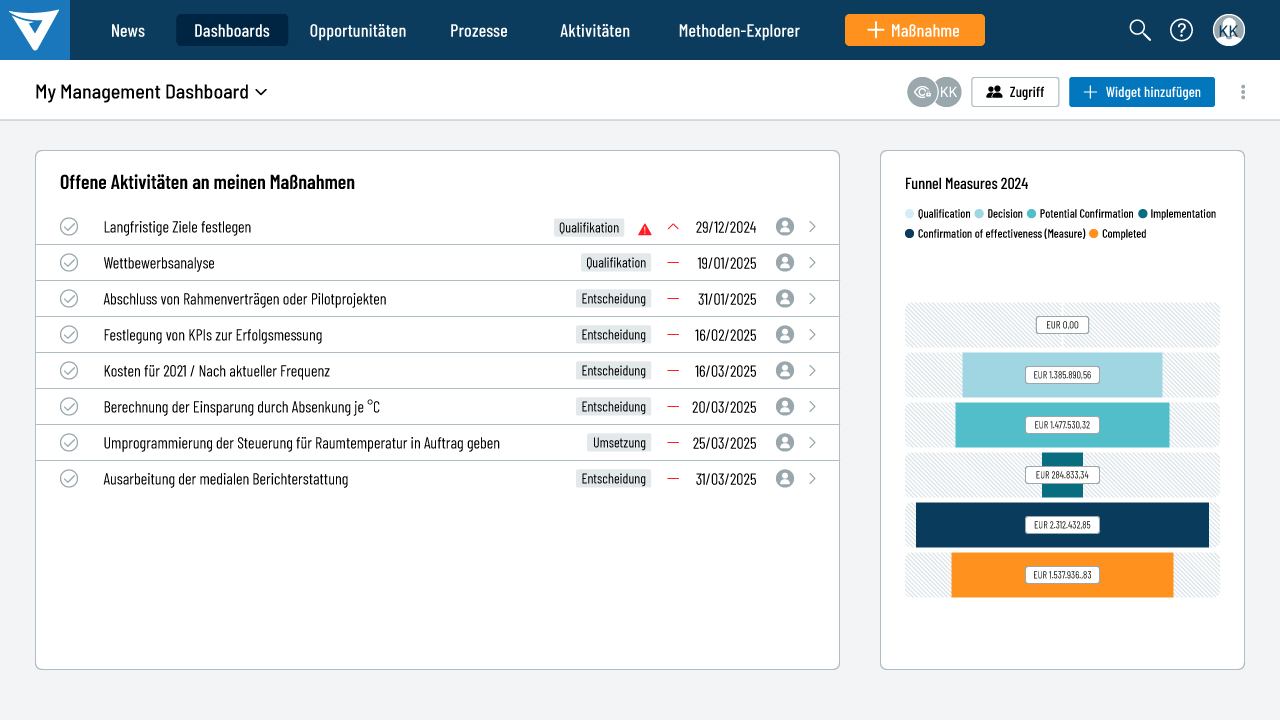Mark Langfristige Ziele festlegen as complete
Viewport: 1280px width, 720px height.
pyautogui.click(x=69, y=227)
